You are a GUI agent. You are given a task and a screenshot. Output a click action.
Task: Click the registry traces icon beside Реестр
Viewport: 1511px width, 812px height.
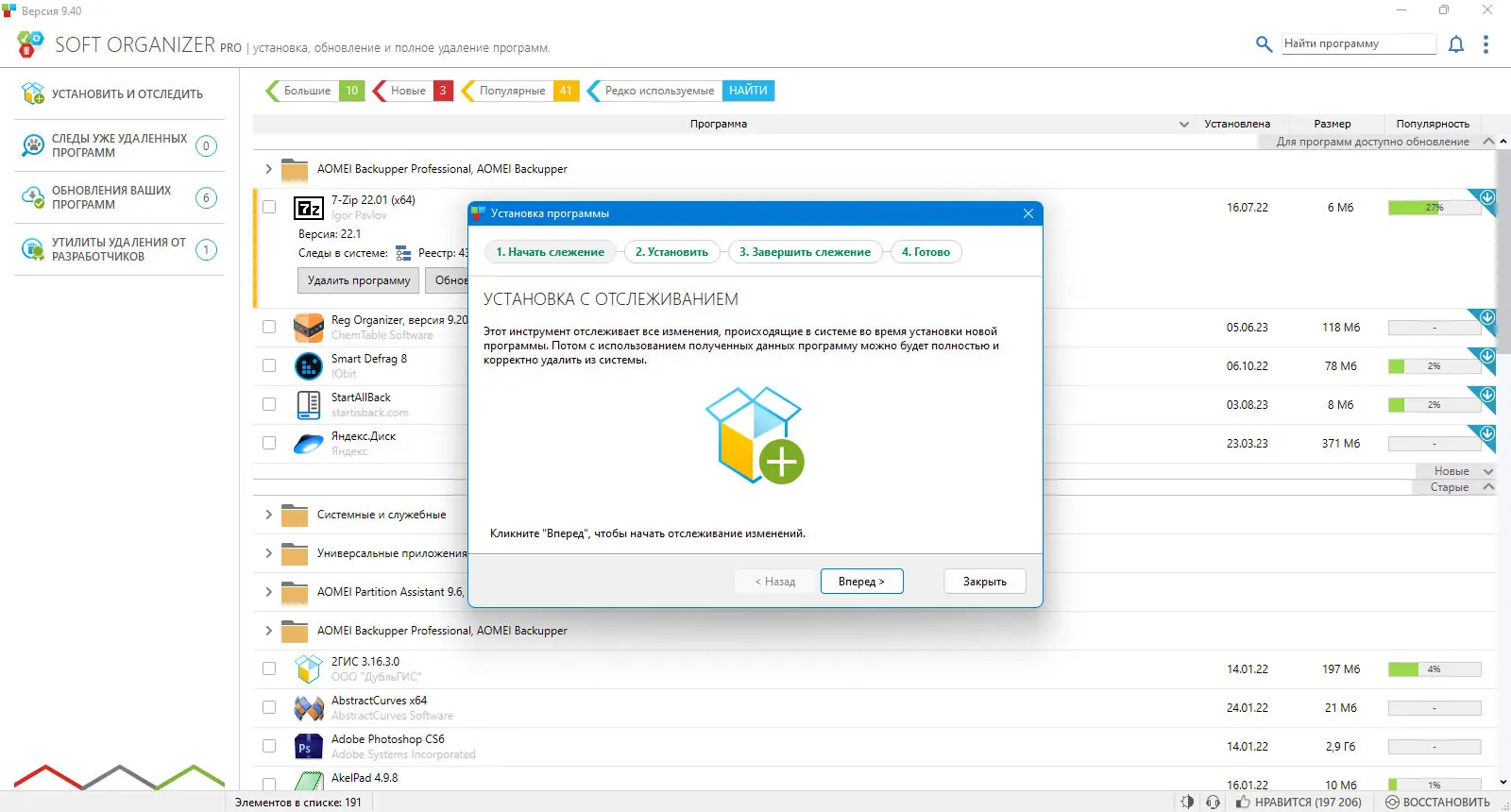(x=403, y=253)
